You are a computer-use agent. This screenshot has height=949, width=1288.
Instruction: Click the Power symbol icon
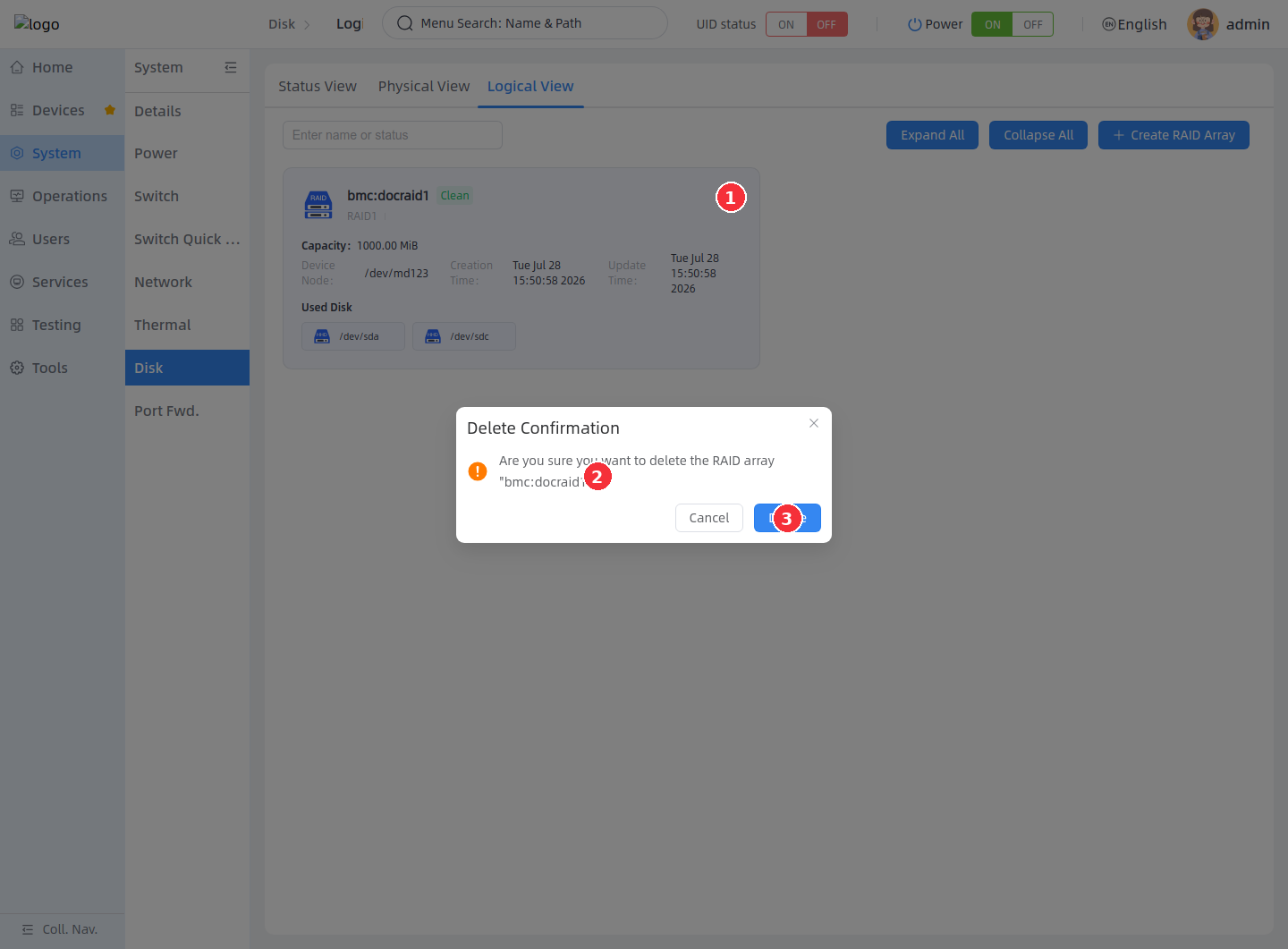click(914, 24)
